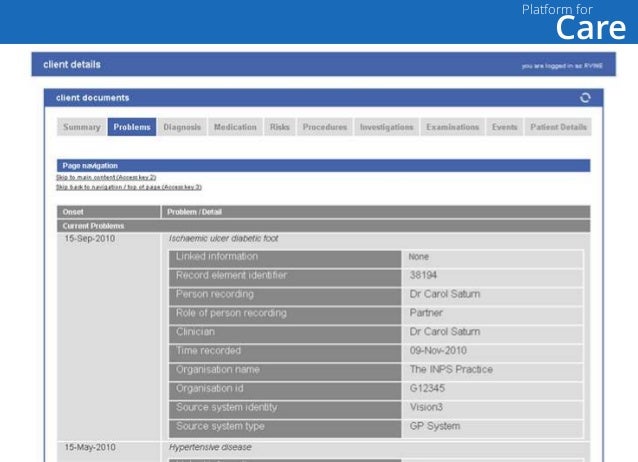Open the Patient Details tab
The width and height of the screenshot is (638, 462).
point(558,127)
